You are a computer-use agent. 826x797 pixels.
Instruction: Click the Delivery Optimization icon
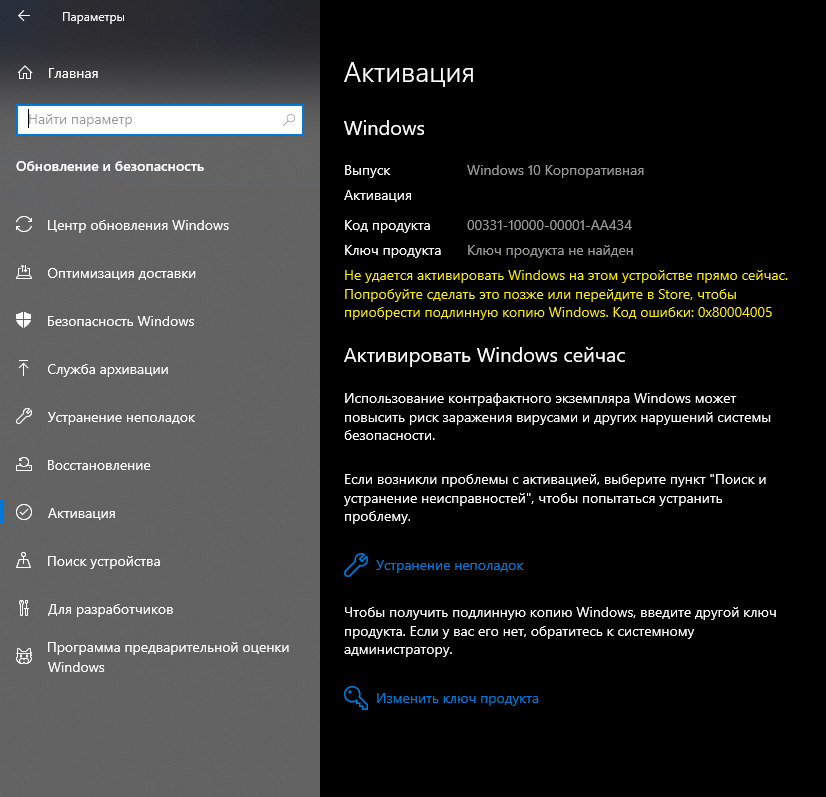(24, 272)
